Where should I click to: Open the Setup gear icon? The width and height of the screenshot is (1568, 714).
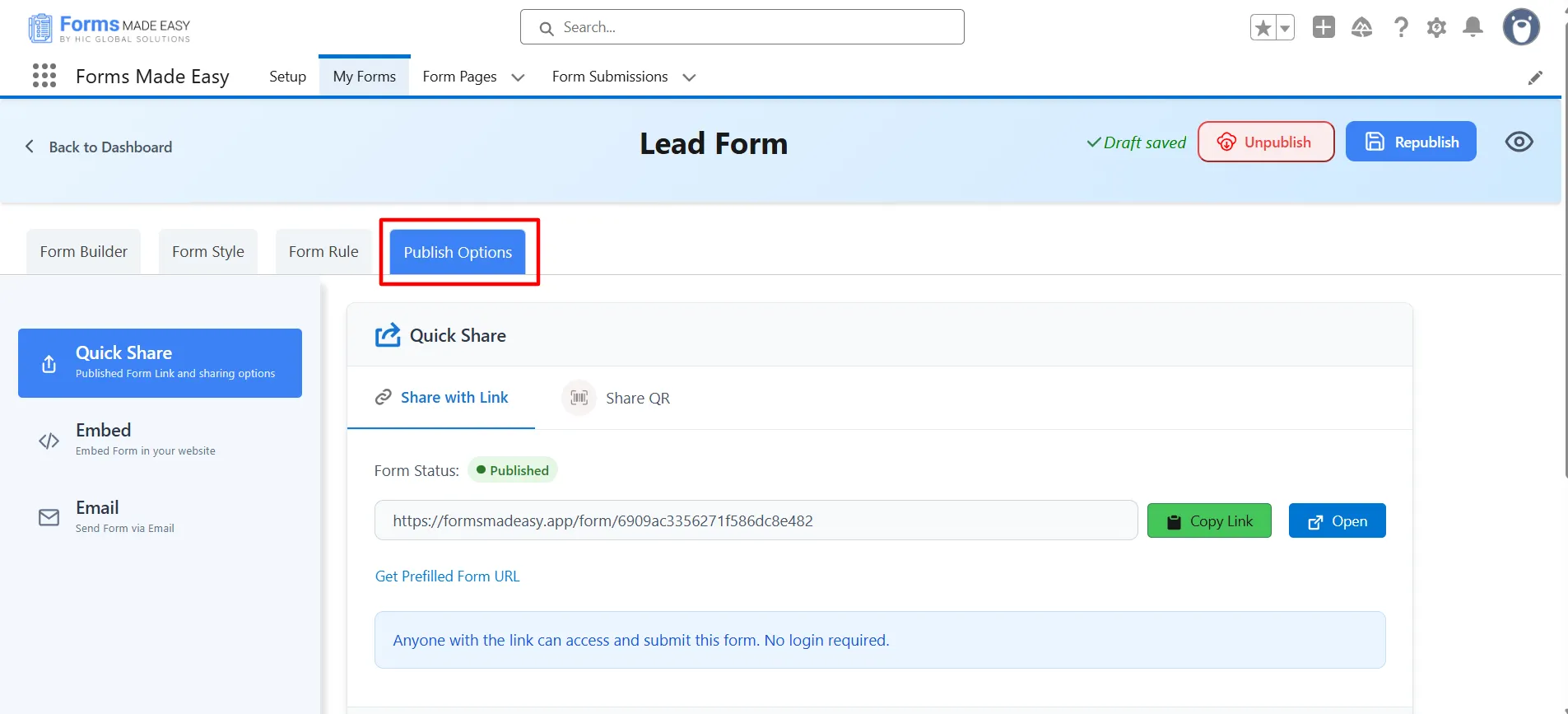coord(1436,27)
